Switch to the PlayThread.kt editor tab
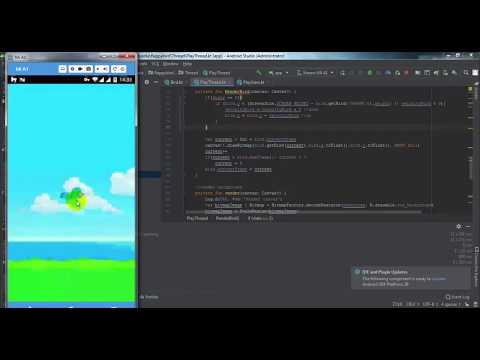 click(212, 82)
